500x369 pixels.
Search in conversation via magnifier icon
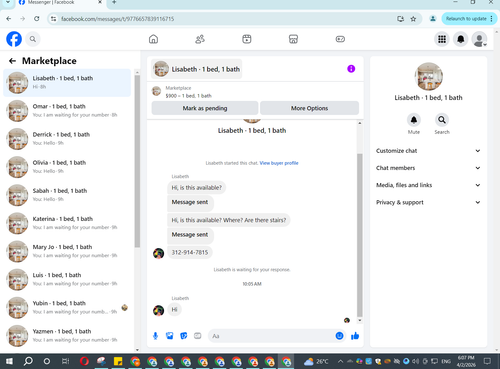[442, 120]
